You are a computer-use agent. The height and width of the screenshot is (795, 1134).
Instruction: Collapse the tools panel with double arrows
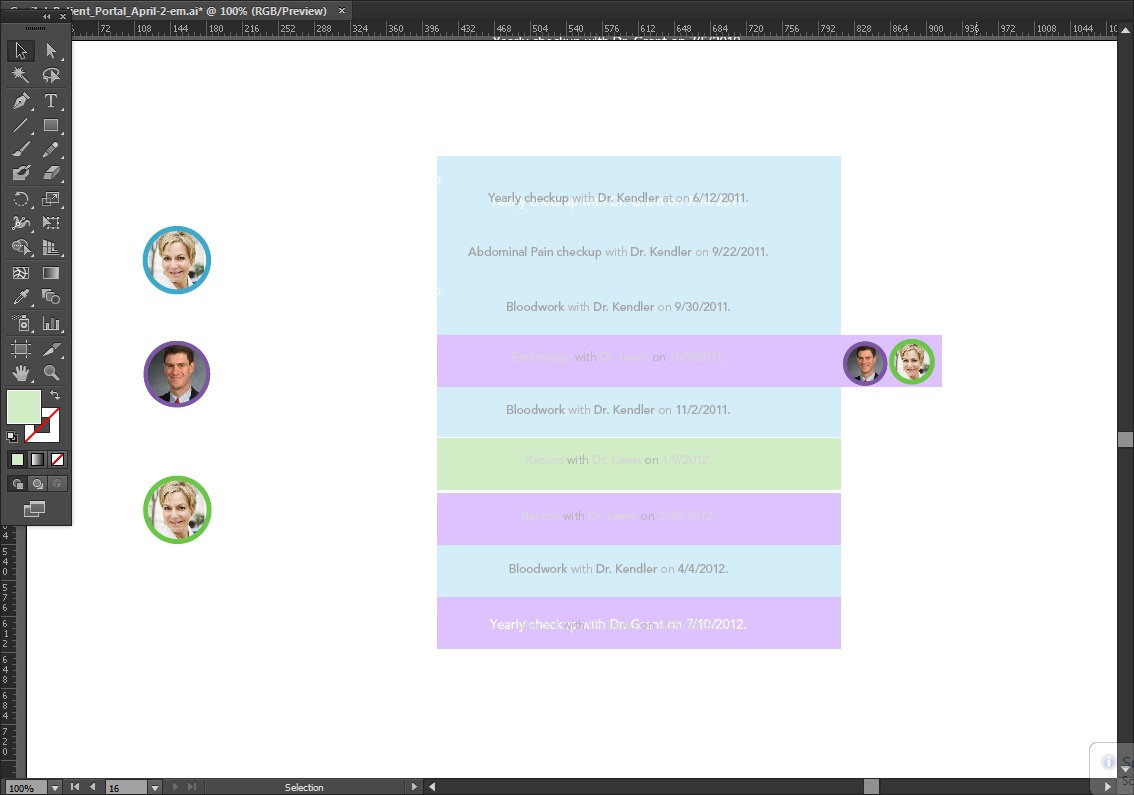46,16
